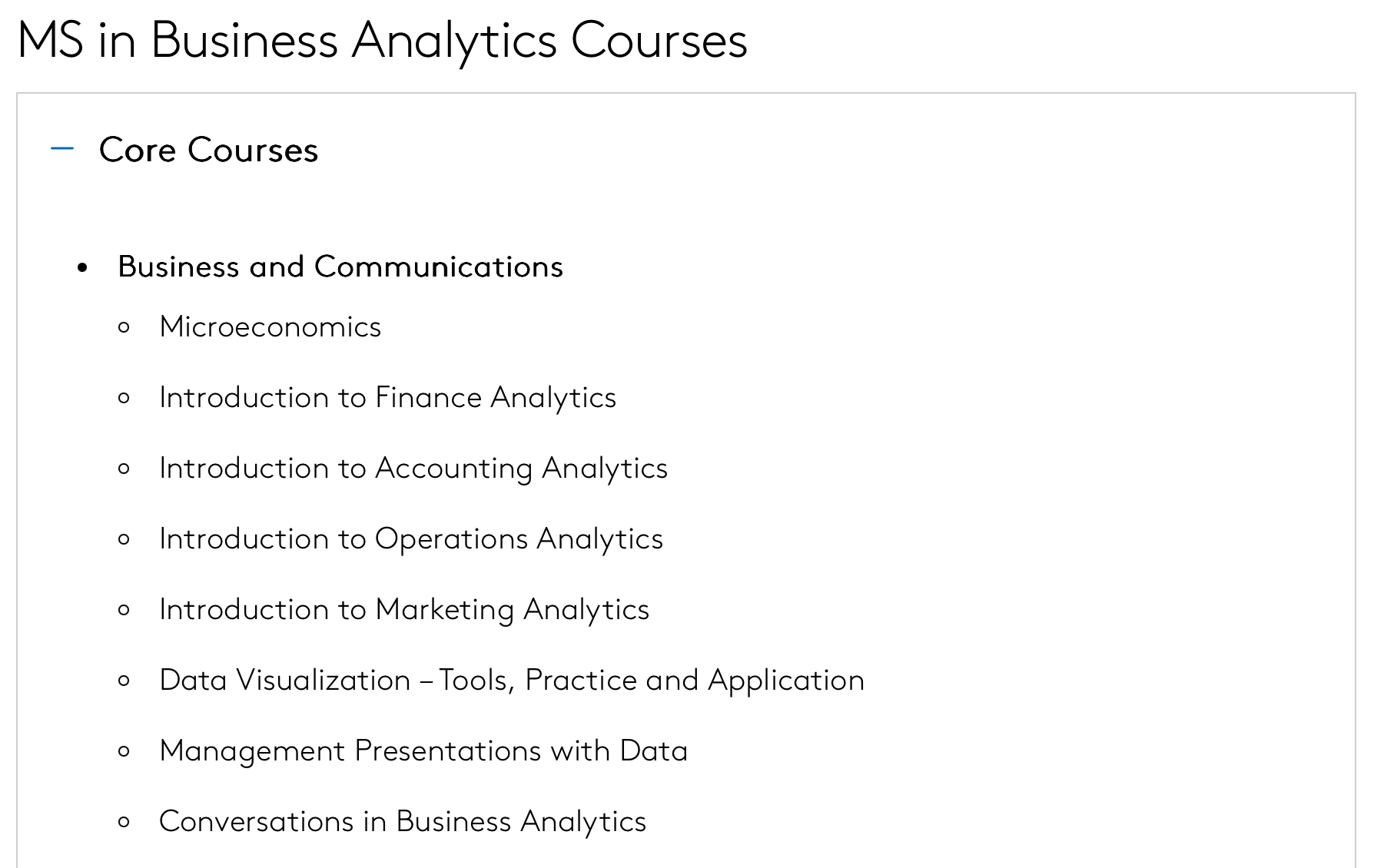This screenshot has height=868, width=1374.
Task: Click bullet beside Management Presentations with Data
Action: point(124,752)
